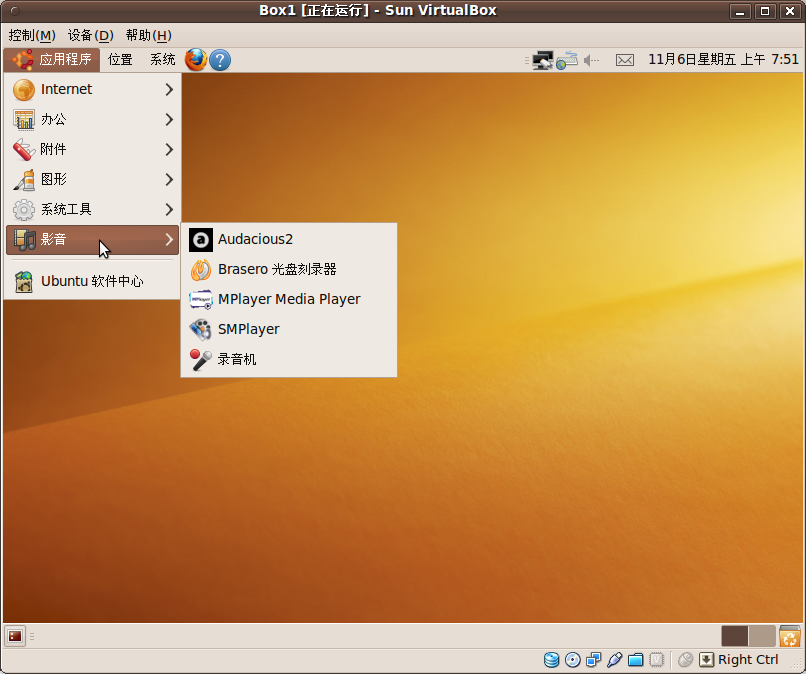Open the 控制(M) VirtualBox menu

[x=32, y=35]
